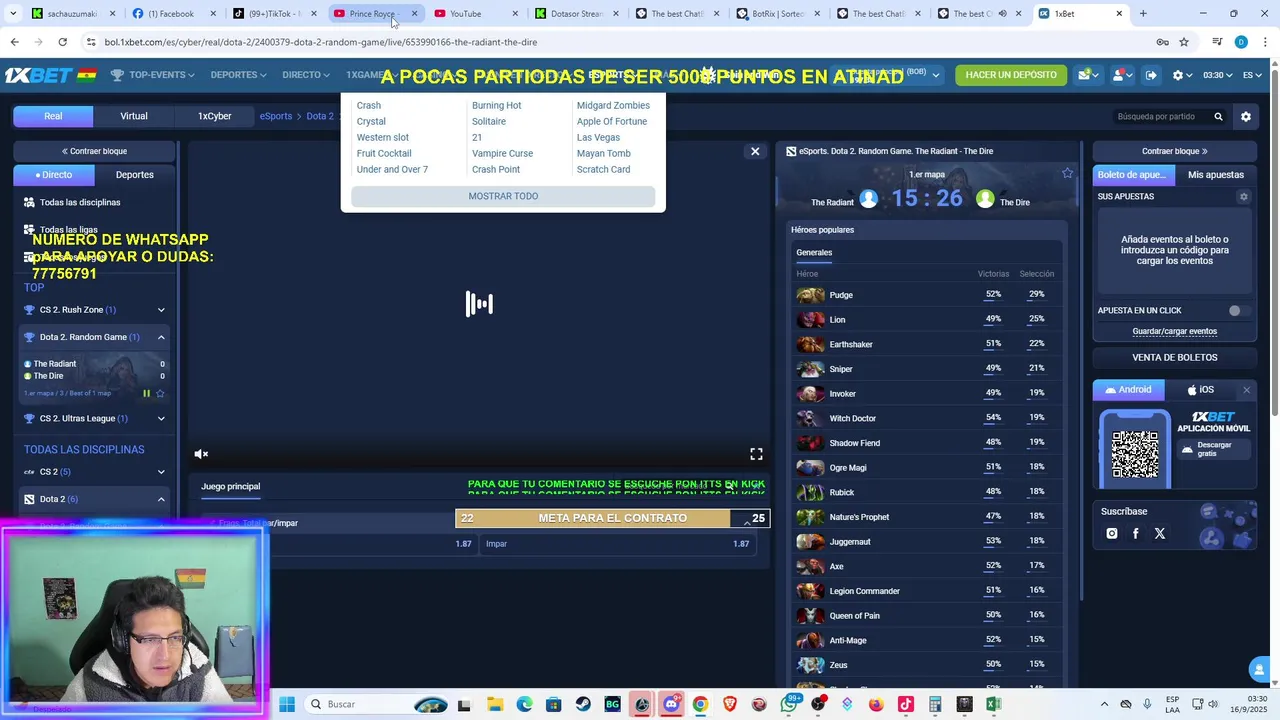Open Facebook link under Suscríbase

(1135, 534)
